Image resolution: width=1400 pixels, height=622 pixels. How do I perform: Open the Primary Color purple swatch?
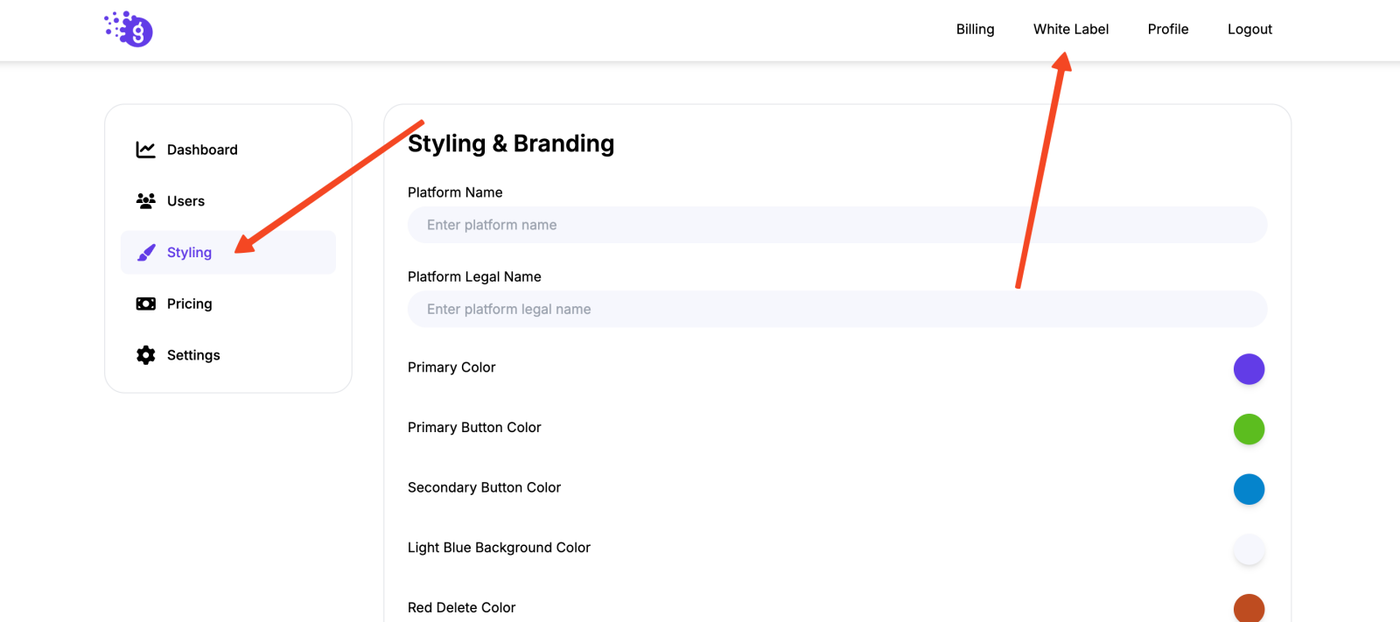pyautogui.click(x=1248, y=369)
